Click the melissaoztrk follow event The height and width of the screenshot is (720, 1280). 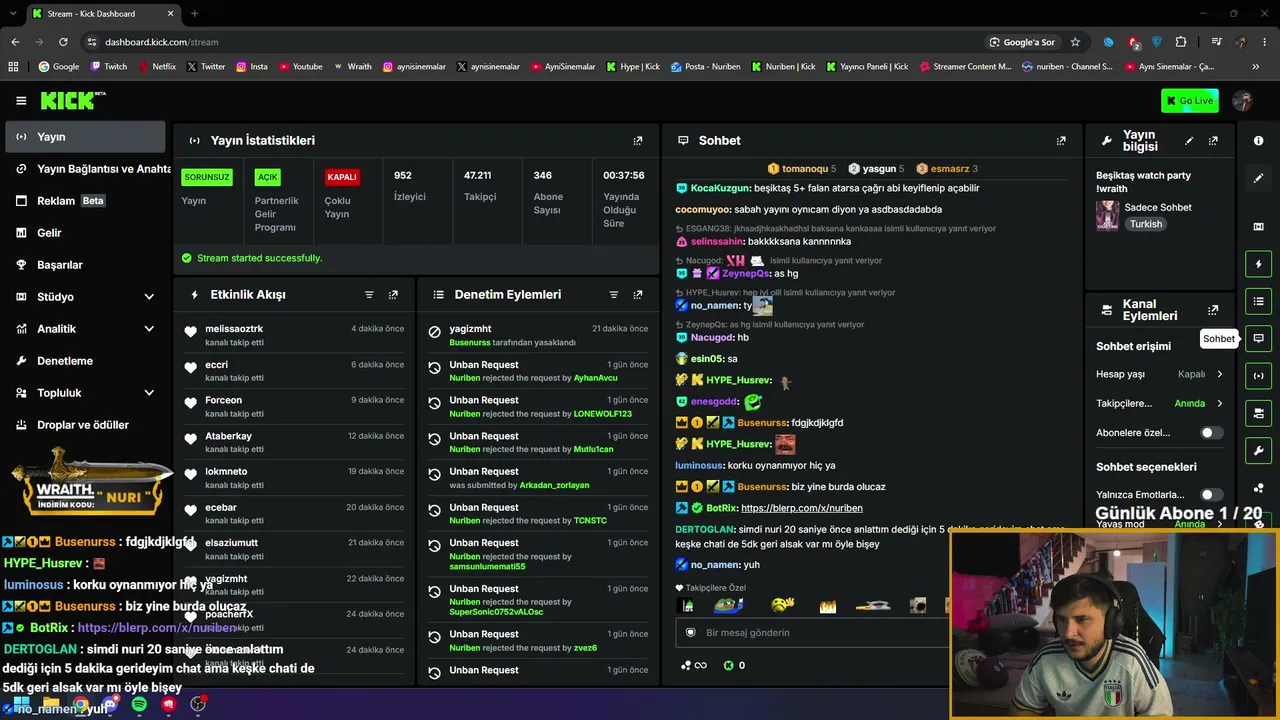294,335
